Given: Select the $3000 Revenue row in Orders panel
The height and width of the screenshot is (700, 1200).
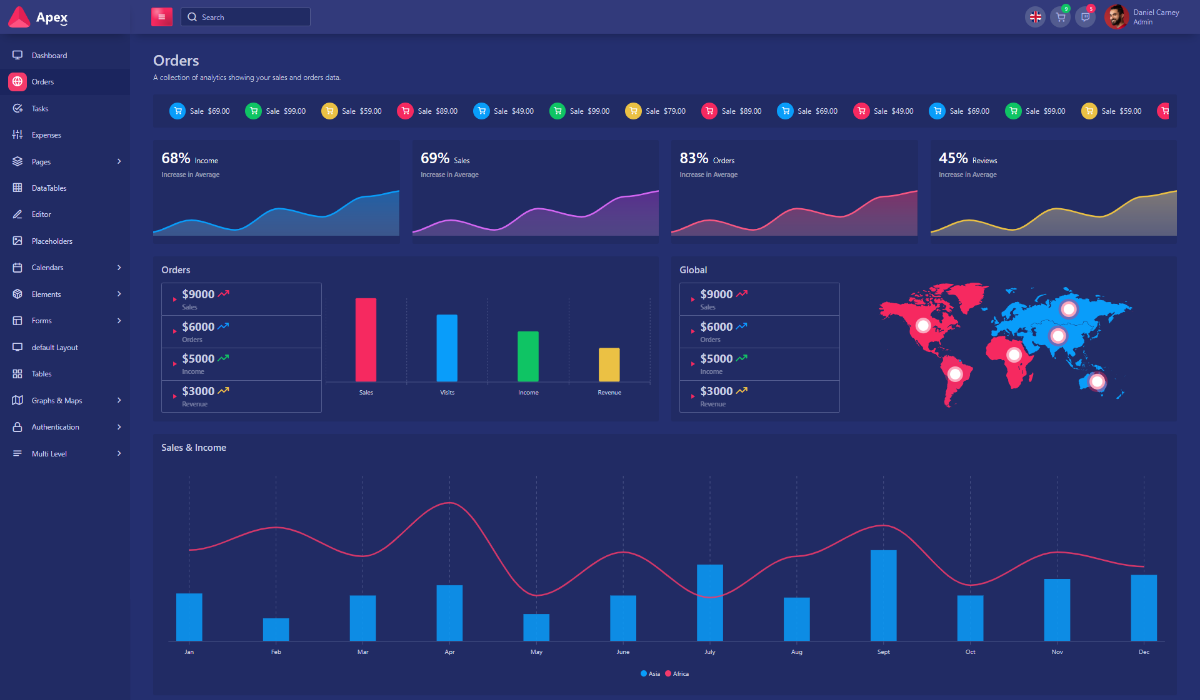Looking at the screenshot, I should point(241,396).
